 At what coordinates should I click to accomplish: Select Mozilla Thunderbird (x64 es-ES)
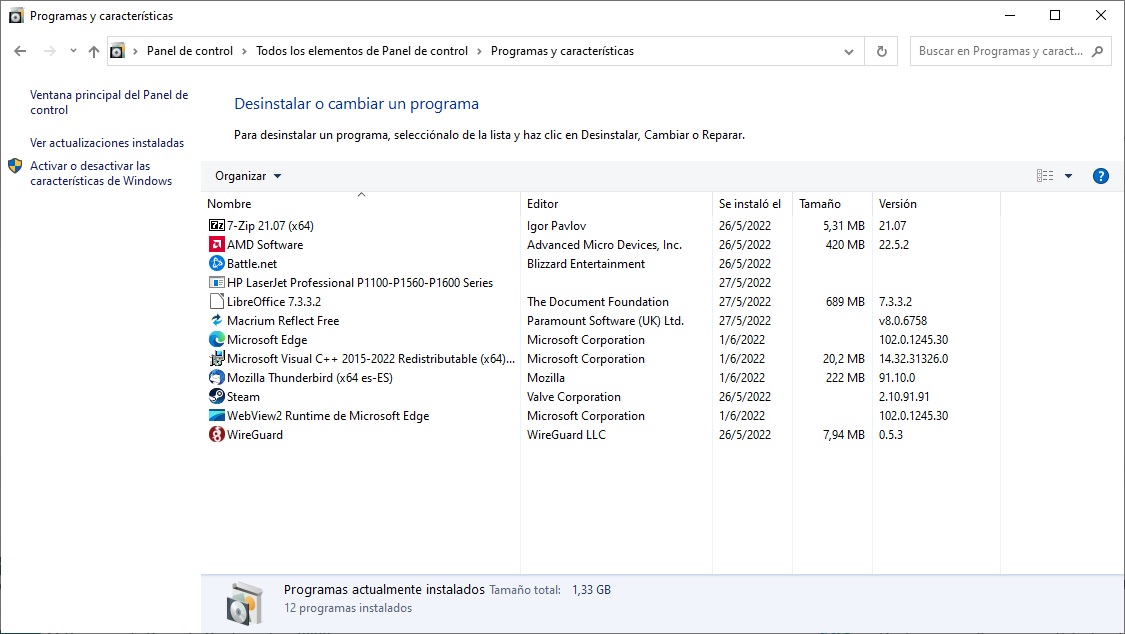click(x=310, y=377)
